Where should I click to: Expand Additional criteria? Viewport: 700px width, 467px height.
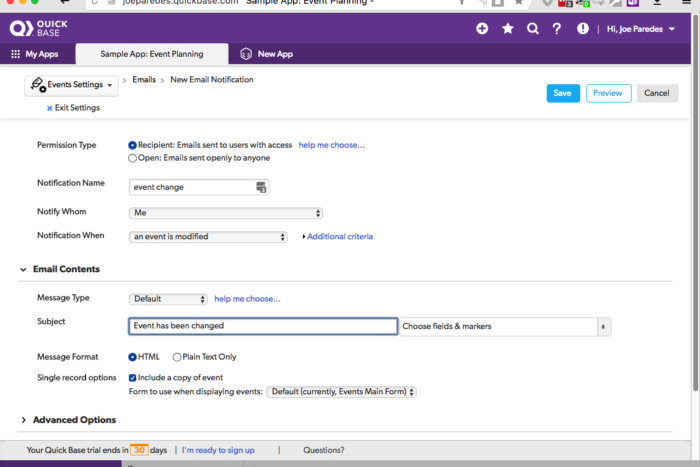(x=338, y=237)
